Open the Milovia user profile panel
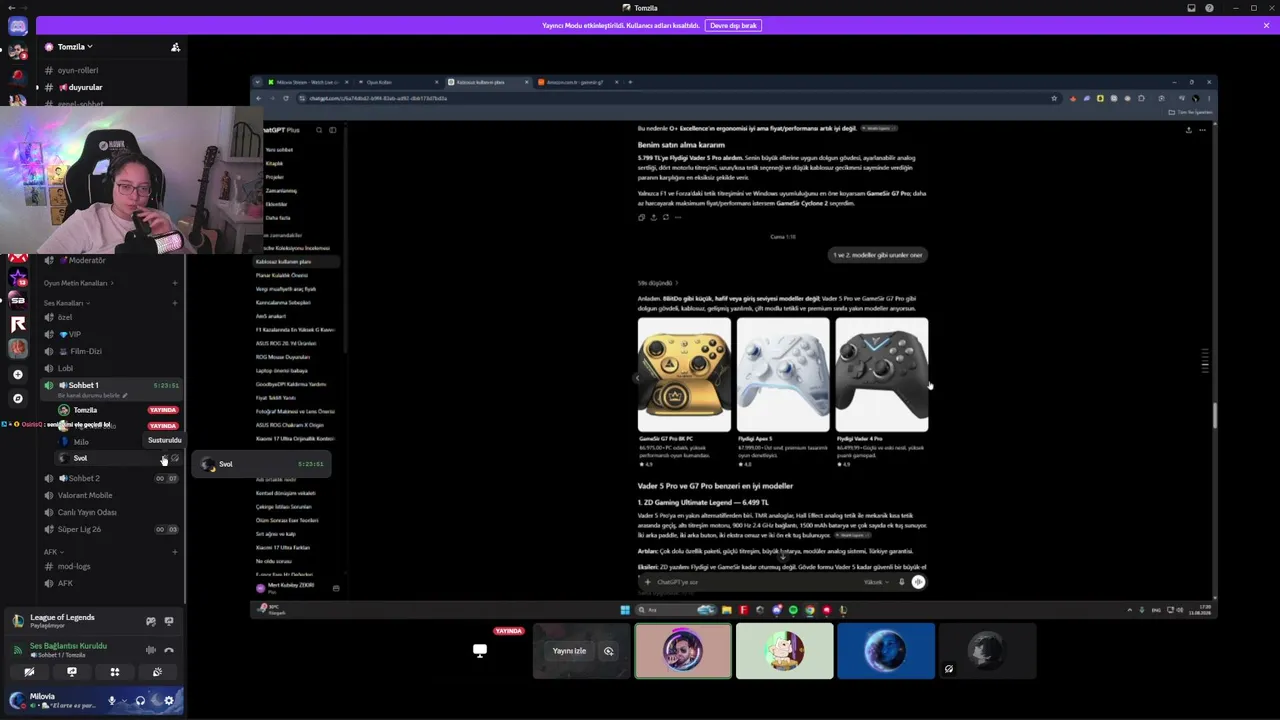 [53, 700]
